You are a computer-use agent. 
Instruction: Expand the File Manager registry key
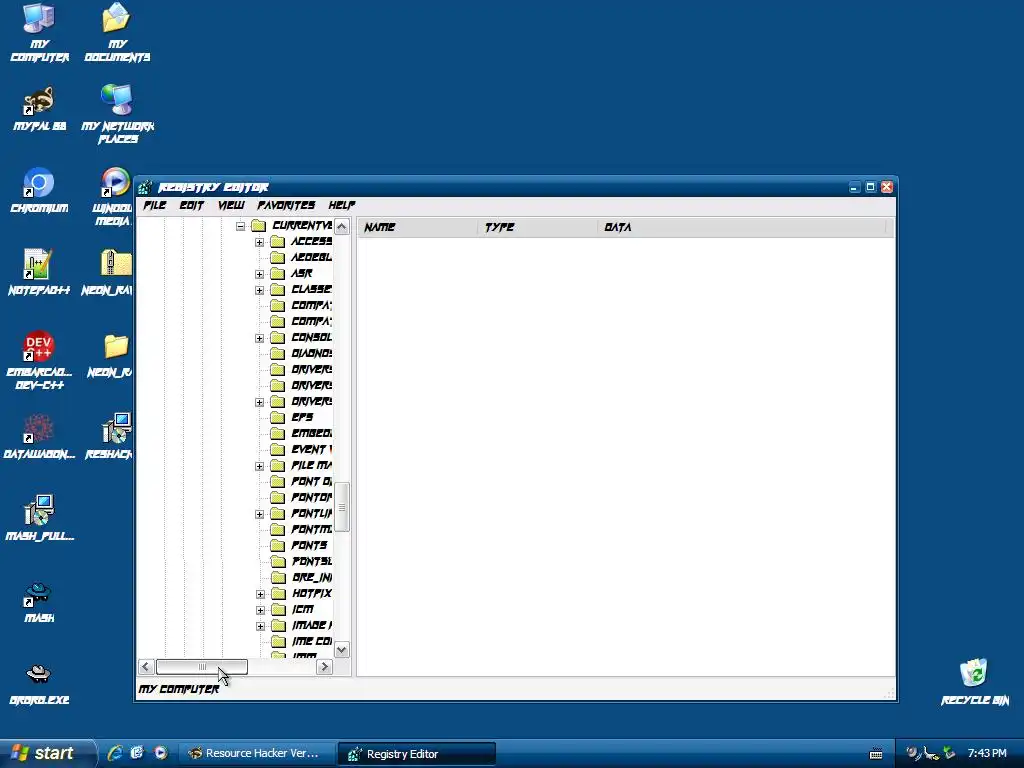[x=259, y=466]
